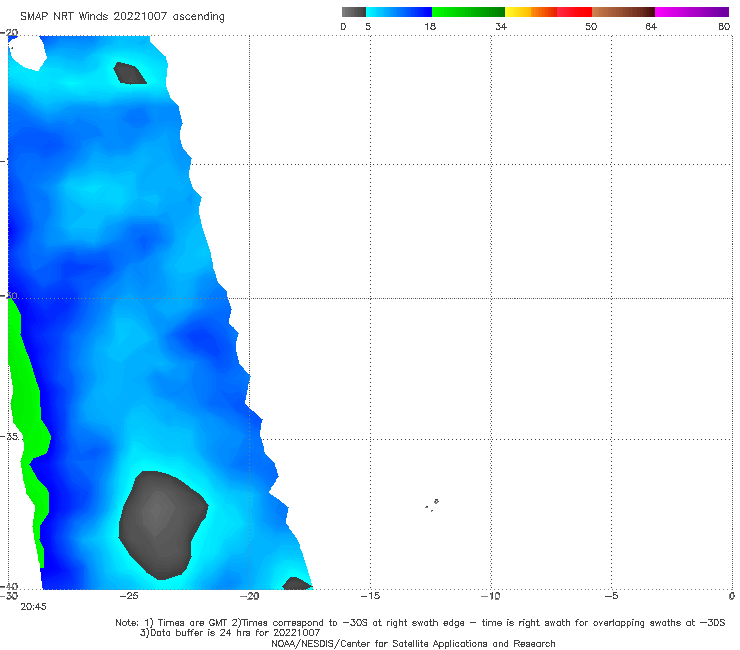Click the "NOAA/NESDIS/Center for Satellite Applications and Research" credit
Viewport: 740px width, 650px height.
(x=413, y=643)
